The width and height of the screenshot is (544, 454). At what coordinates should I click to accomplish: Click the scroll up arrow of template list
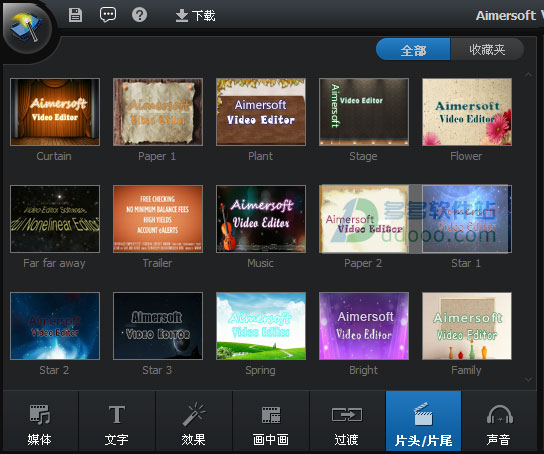(528, 75)
